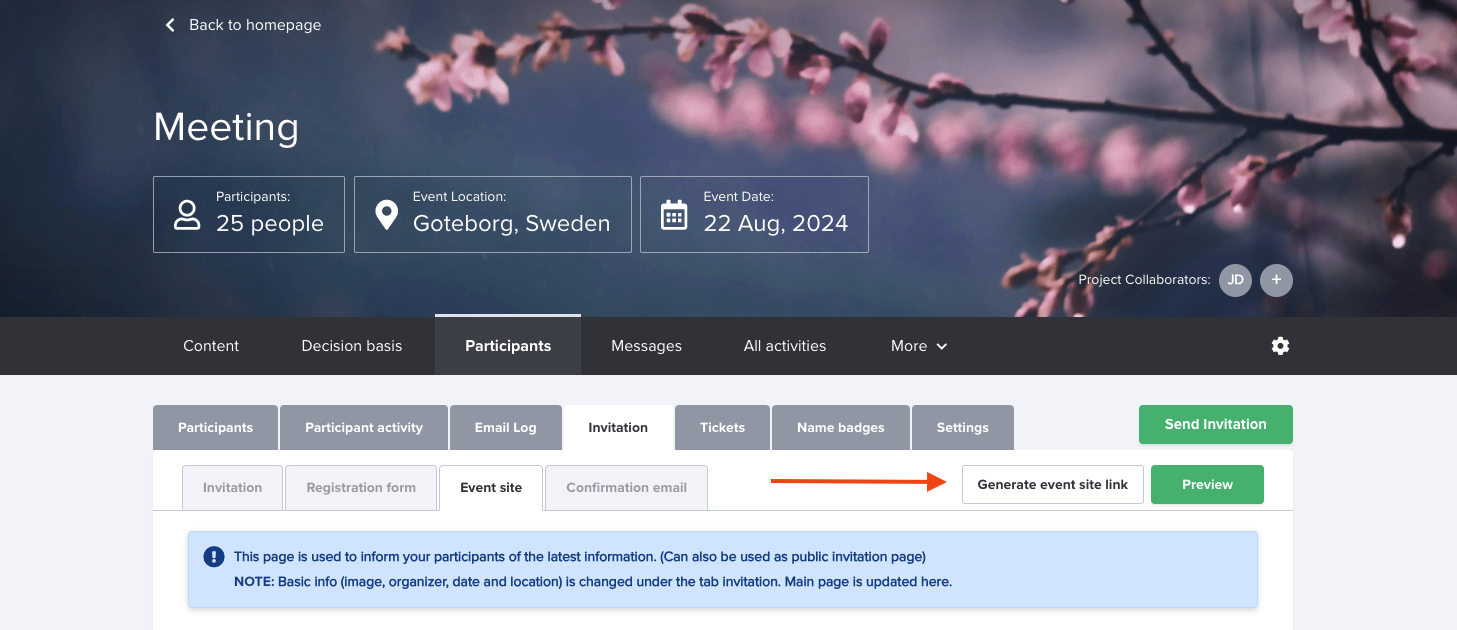Viewport: 1457px width, 630px height.
Task: Select the Invitation section tab
Action: click(x=618, y=428)
